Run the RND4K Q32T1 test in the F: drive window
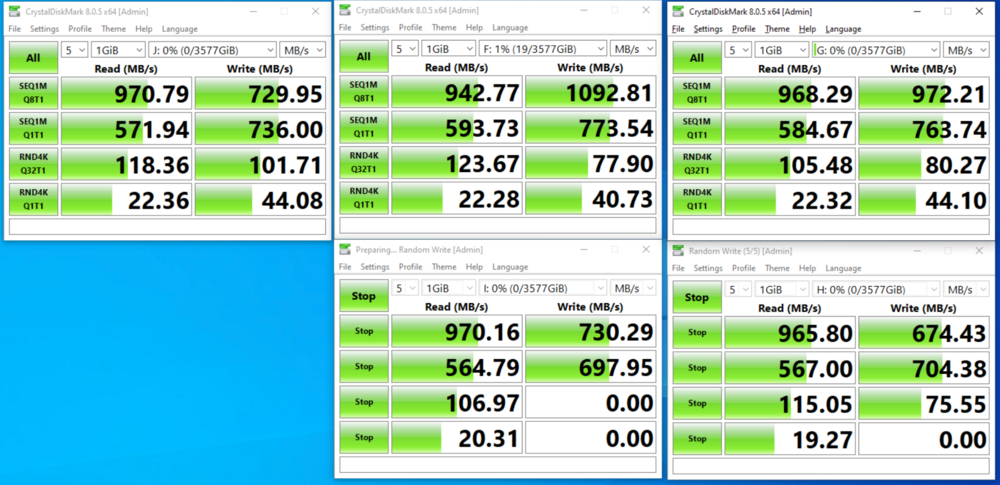The image size is (1000, 485). click(364, 163)
